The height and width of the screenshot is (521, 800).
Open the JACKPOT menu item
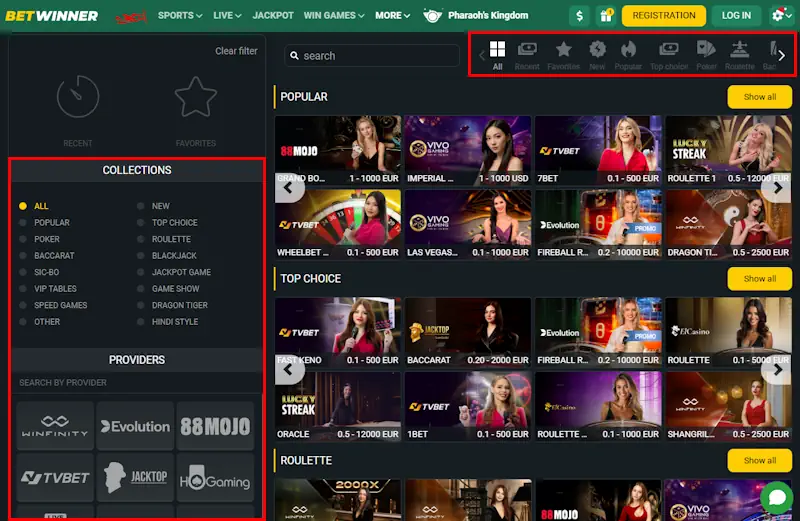click(273, 16)
